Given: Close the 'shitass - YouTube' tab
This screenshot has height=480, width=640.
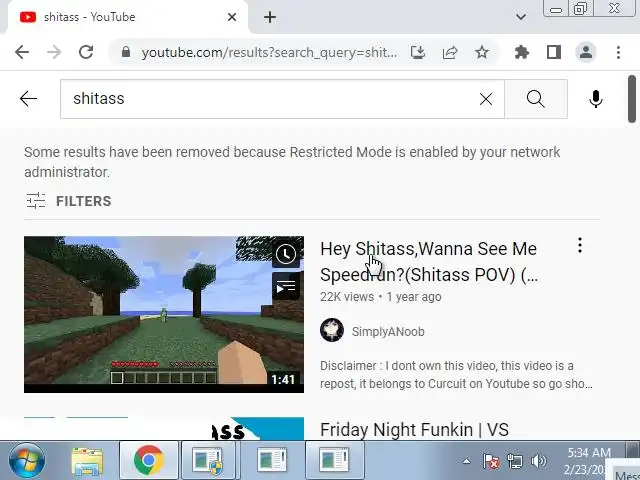Looking at the screenshot, I should point(232,17).
